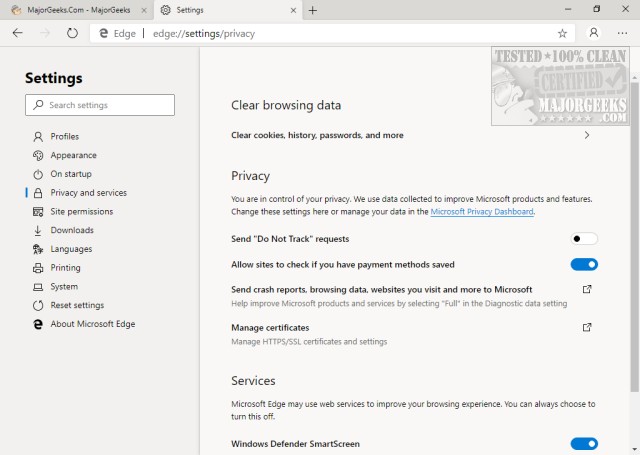Turn off Windows Defender SmartScreen toggle
The height and width of the screenshot is (455, 640).
click(x=584, y=443)
